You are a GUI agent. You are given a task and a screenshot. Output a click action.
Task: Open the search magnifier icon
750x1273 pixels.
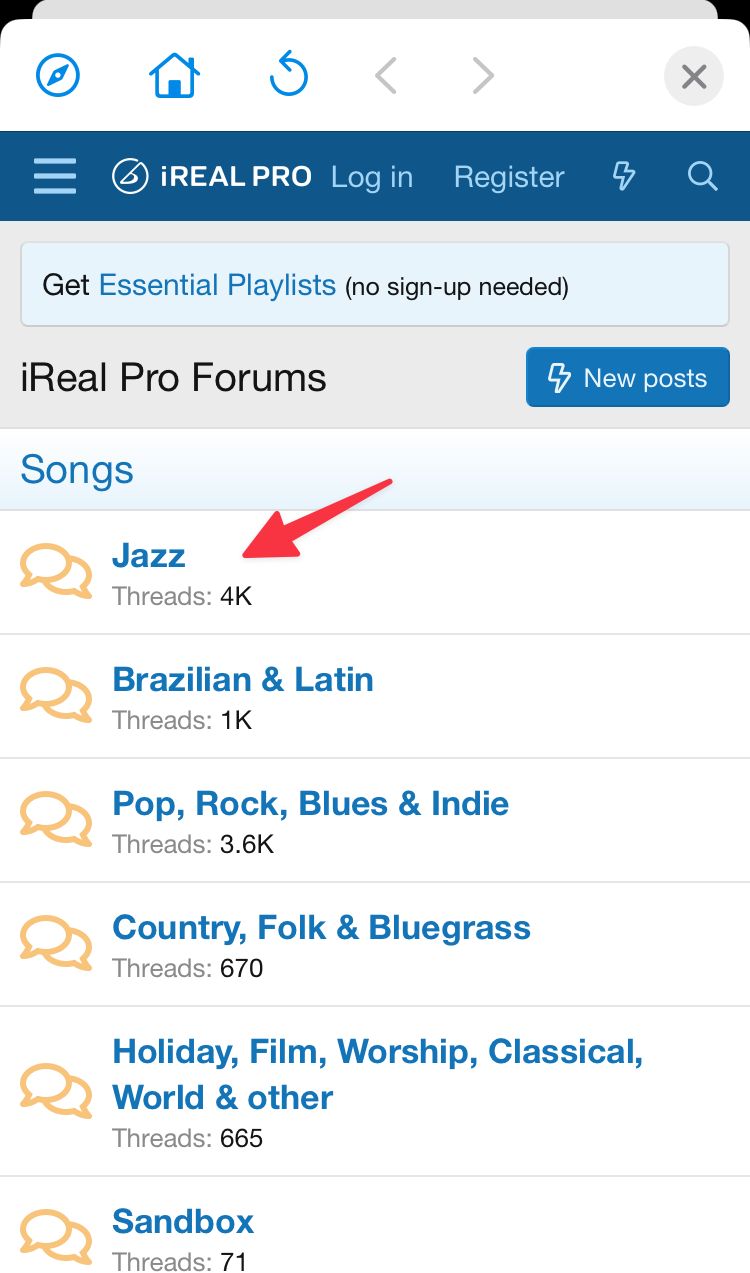pyautogui.click(x=703, y=177)
